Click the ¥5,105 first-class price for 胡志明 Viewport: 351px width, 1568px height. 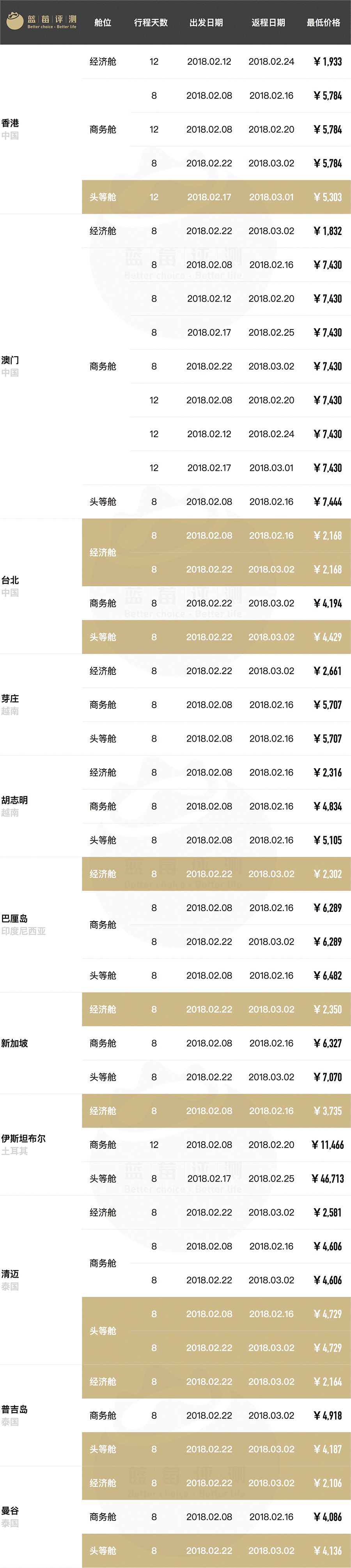click(327, 840)
